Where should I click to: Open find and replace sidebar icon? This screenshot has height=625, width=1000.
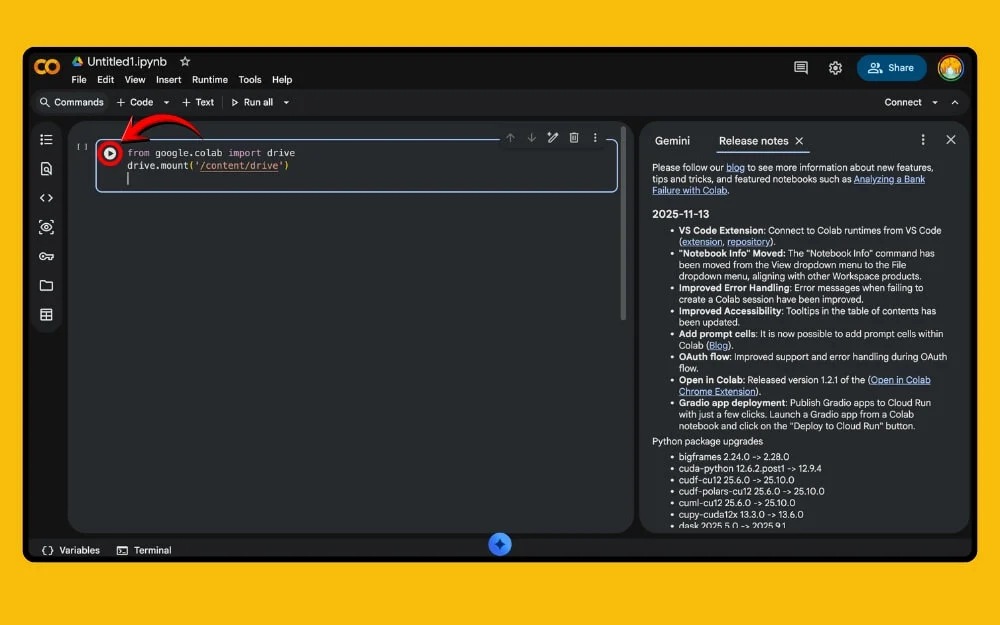click(46, 169)
